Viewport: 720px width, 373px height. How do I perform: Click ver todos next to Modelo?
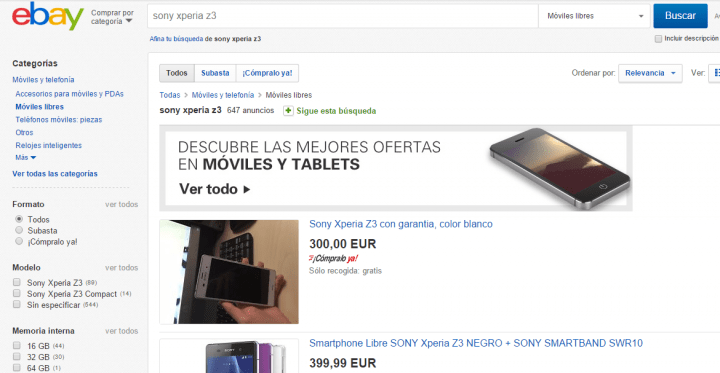pyautogui.click(x=121, y=268)
